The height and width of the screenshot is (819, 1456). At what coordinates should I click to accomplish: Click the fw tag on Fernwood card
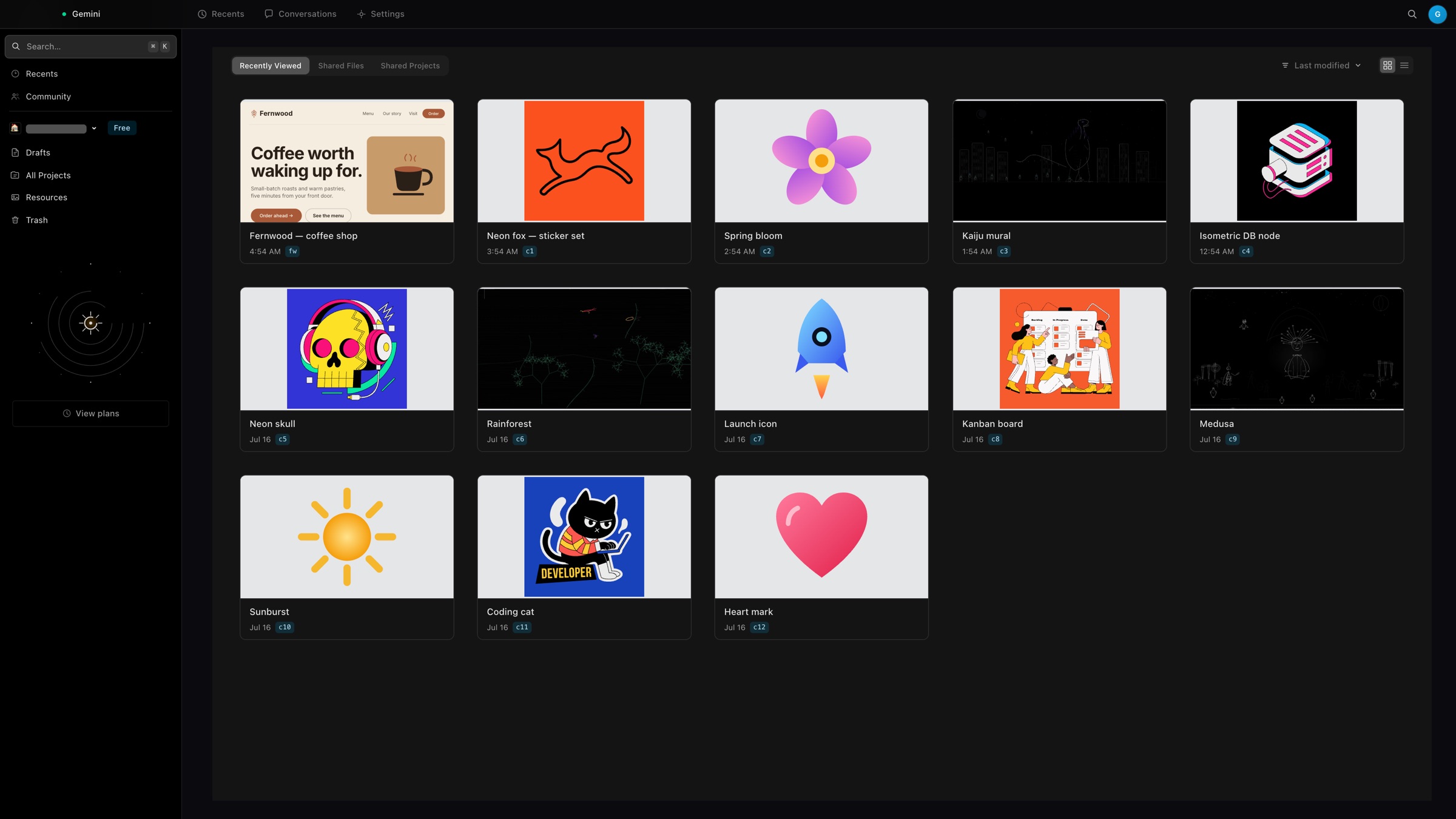293,251
